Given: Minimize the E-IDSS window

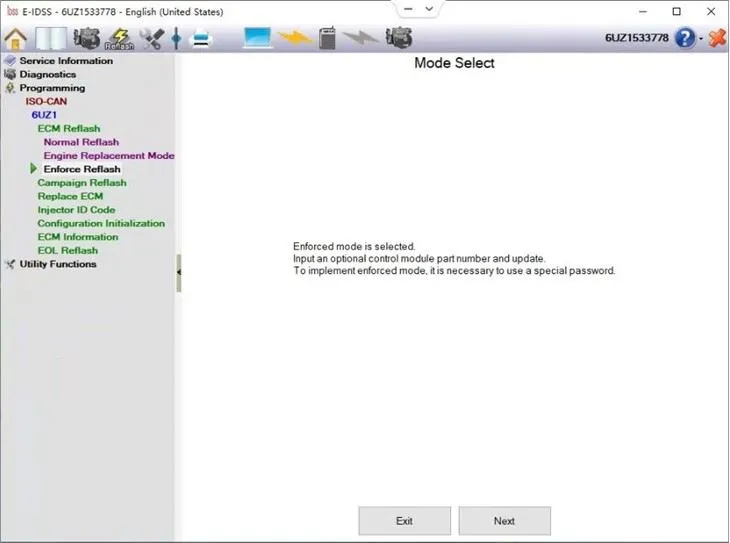Looking at the screenshot, I should tap(643, 11).
